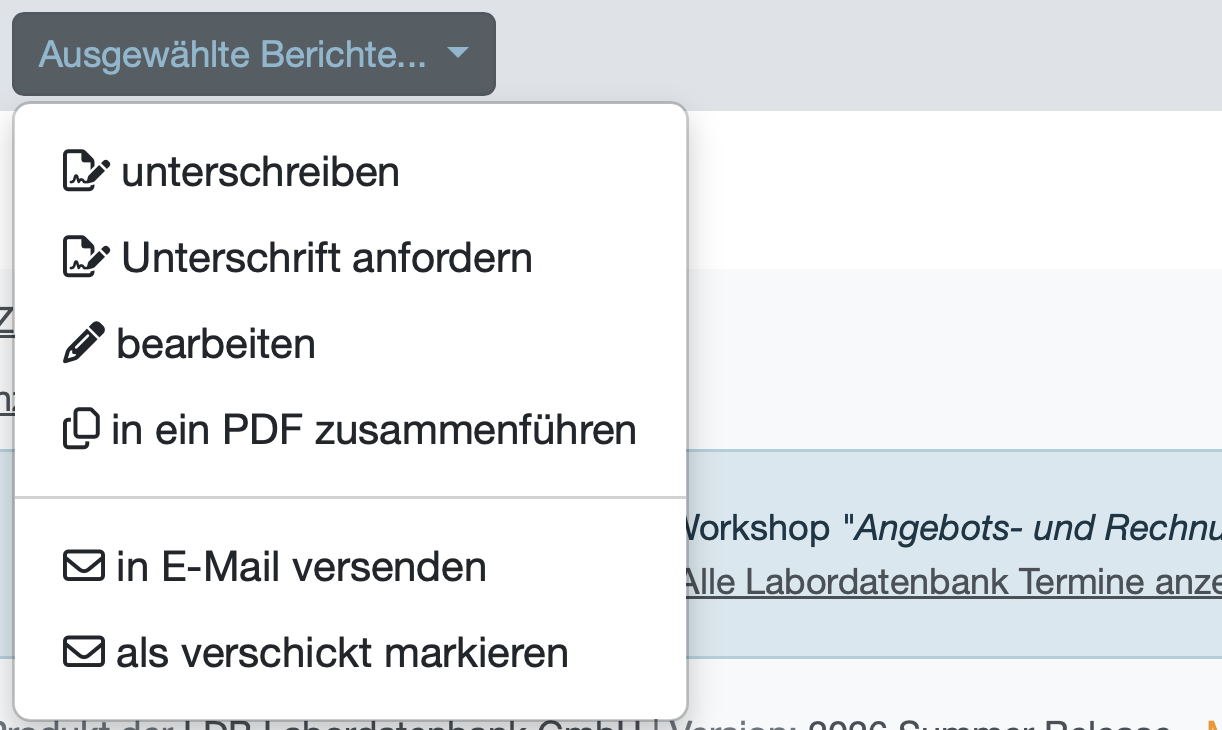Click the envelope icon beside als verschickt markieren
The width and height of the screenshot is (1222, 730).
click(x=83, y=653)
